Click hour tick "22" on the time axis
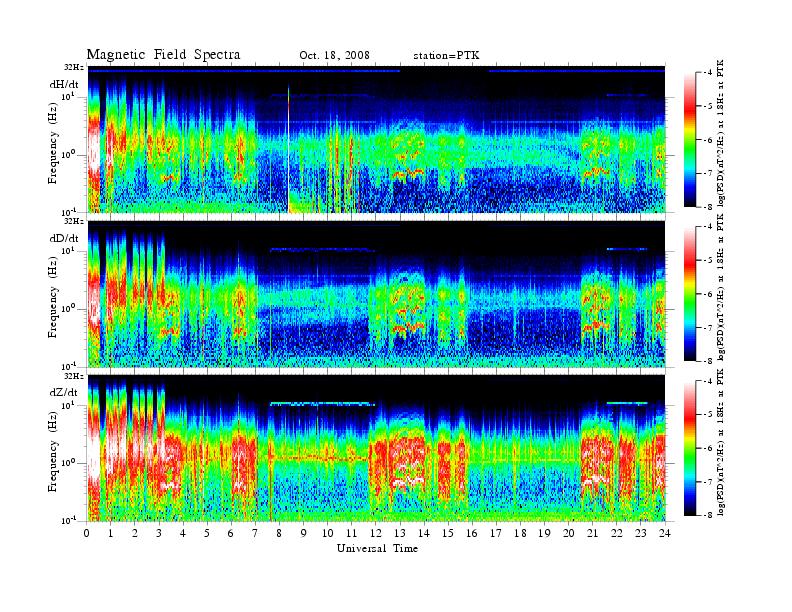The height and width of the screenshot is (612, 792). [x=617, y=533]
